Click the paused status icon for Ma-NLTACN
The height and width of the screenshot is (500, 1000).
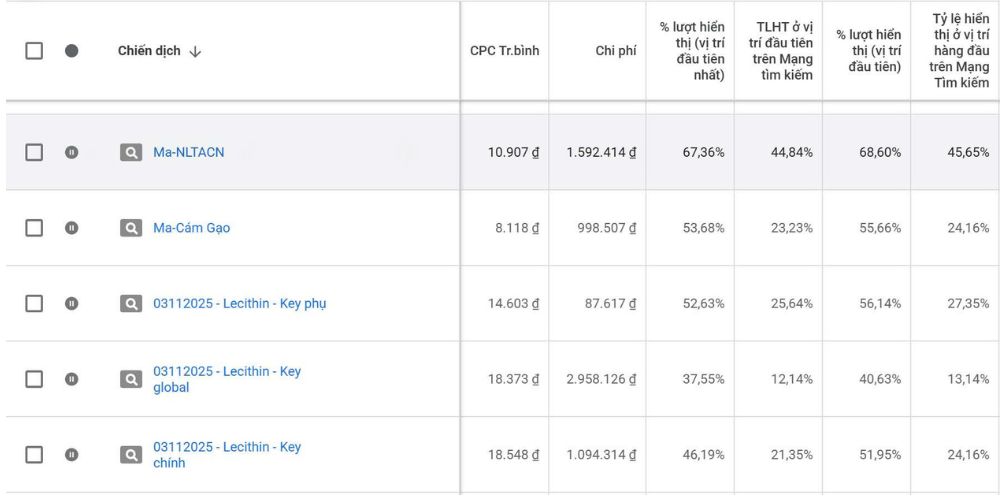click(71, 152)
